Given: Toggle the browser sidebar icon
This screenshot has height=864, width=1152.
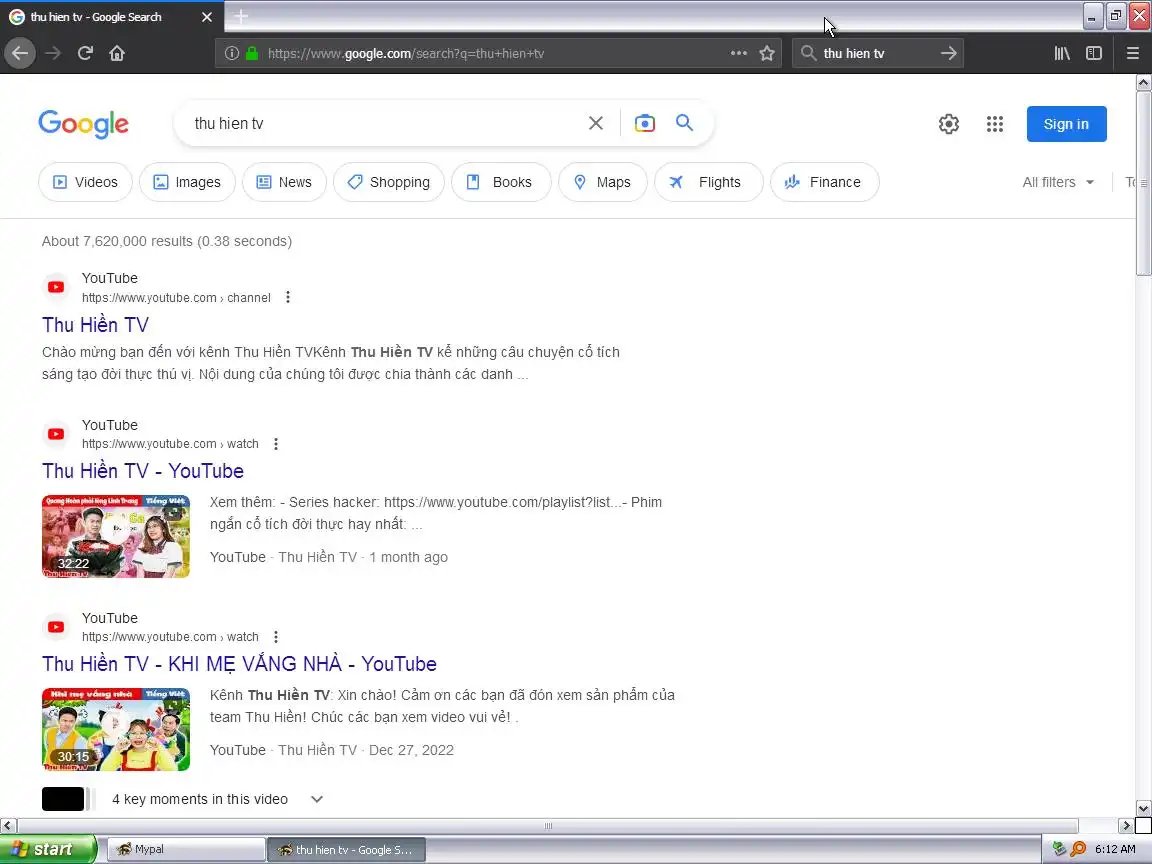Looking at the screenshot, I should click(1094, 53).
